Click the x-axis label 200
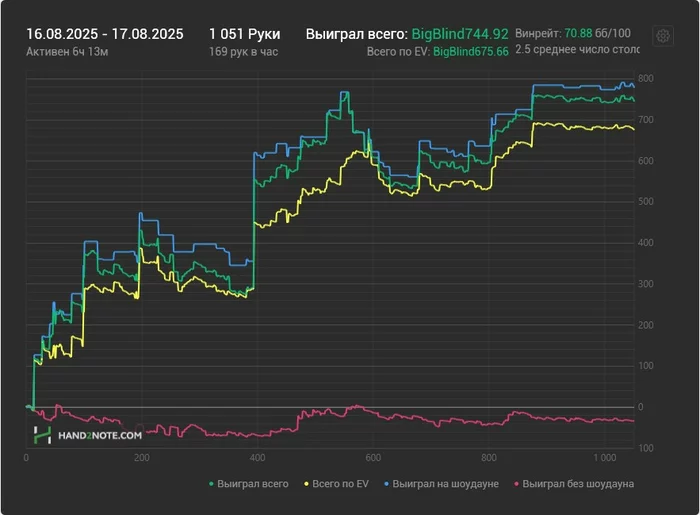Viewport: 700px width, 515px height. click(142, 458)
